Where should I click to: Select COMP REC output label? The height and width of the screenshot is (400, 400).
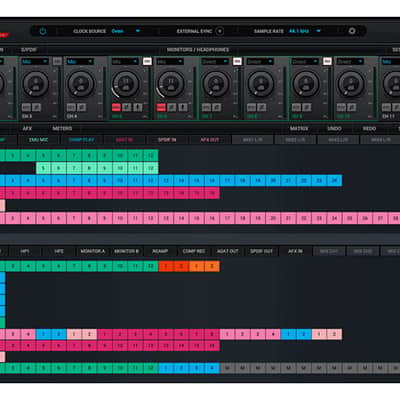pos(194,251)
